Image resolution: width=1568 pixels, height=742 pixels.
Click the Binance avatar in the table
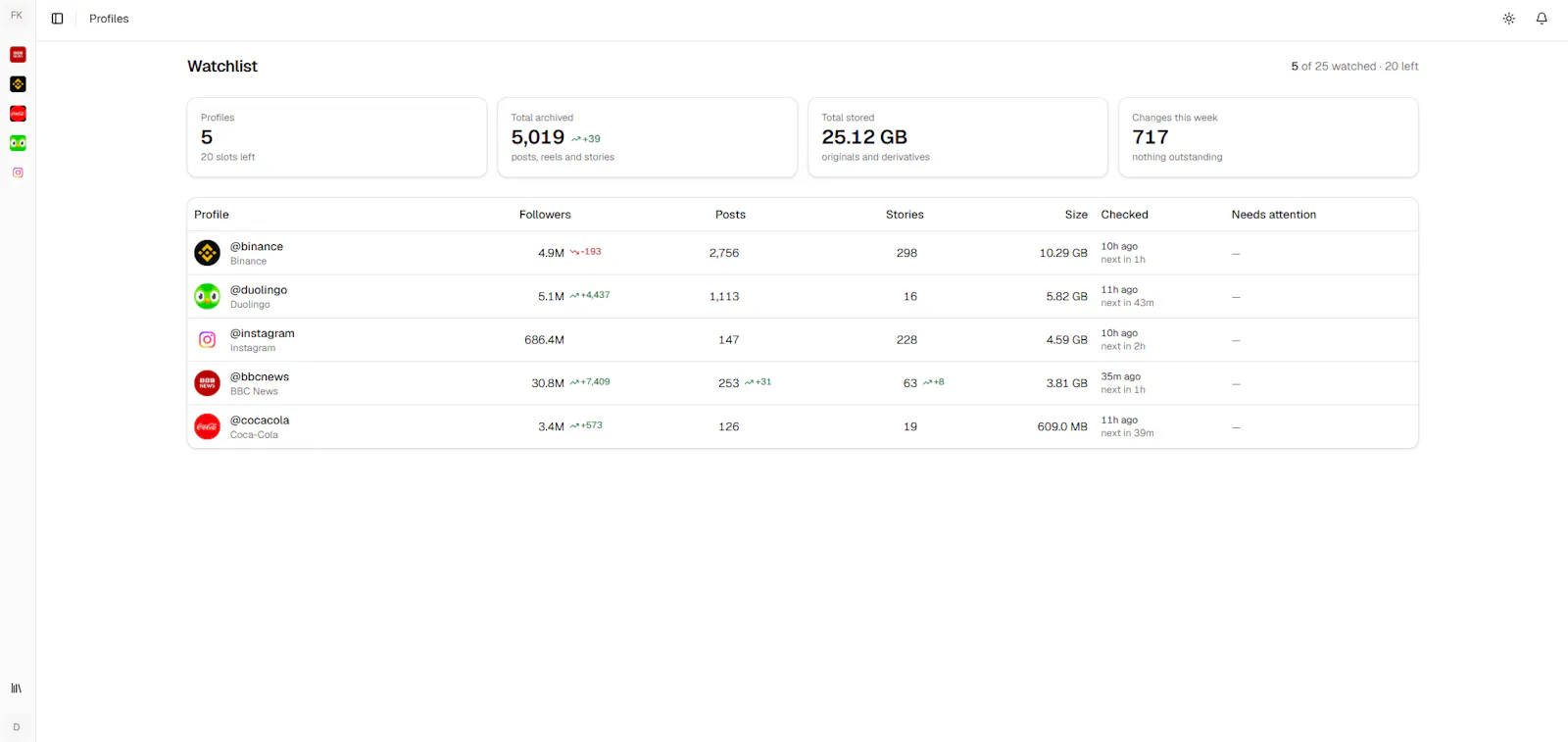click(207, 253)
